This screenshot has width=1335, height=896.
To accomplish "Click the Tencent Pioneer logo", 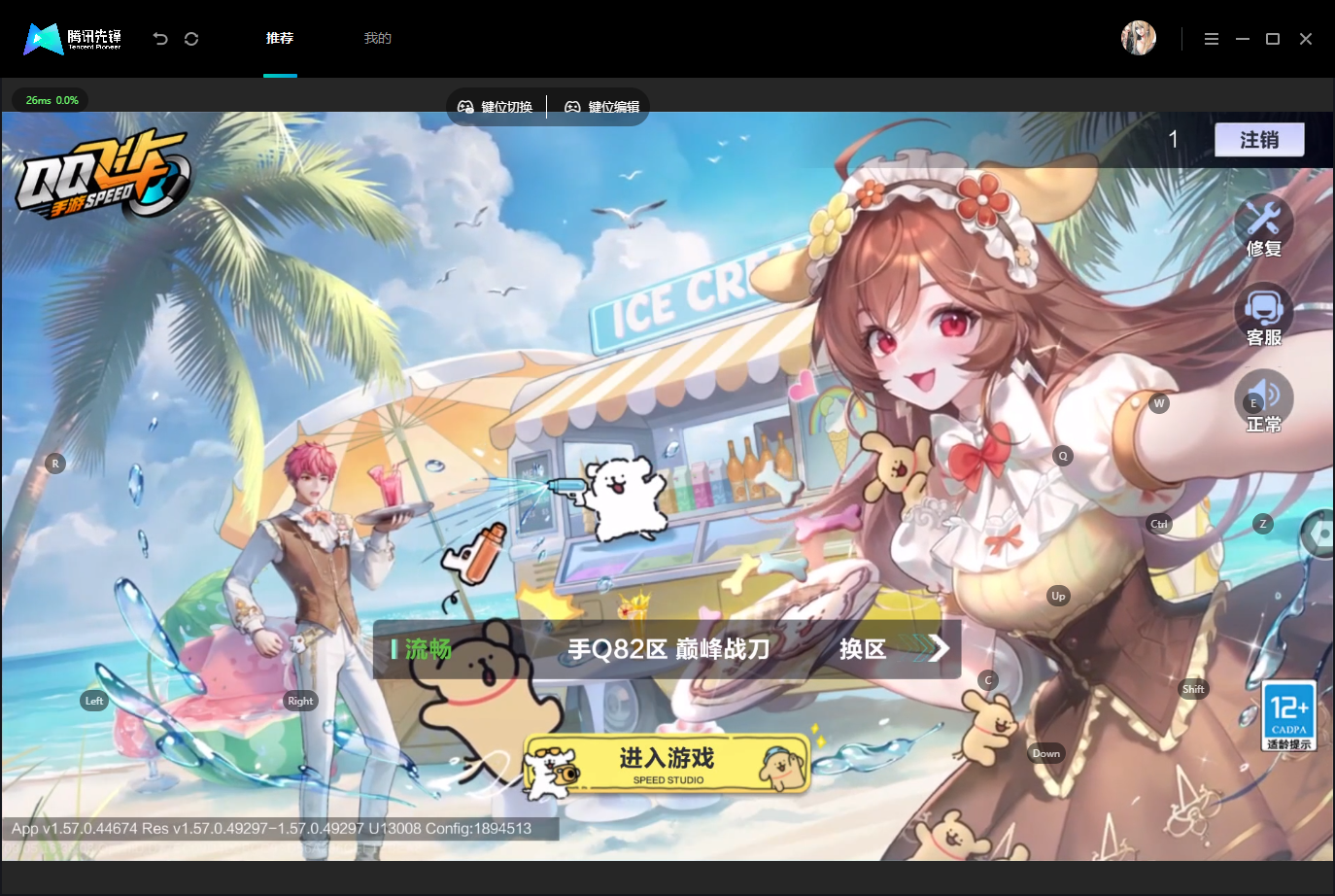I will 73,39.
